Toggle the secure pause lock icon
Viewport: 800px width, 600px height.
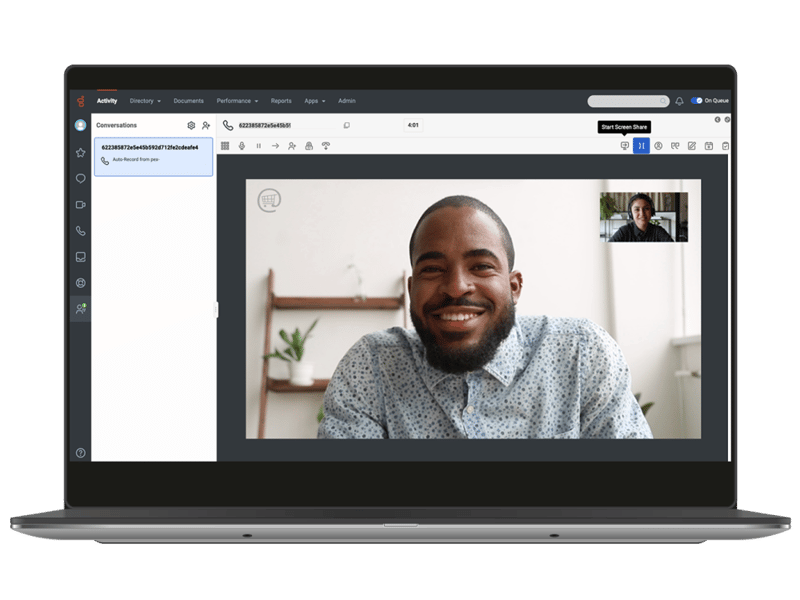click(x=309, y=146)
